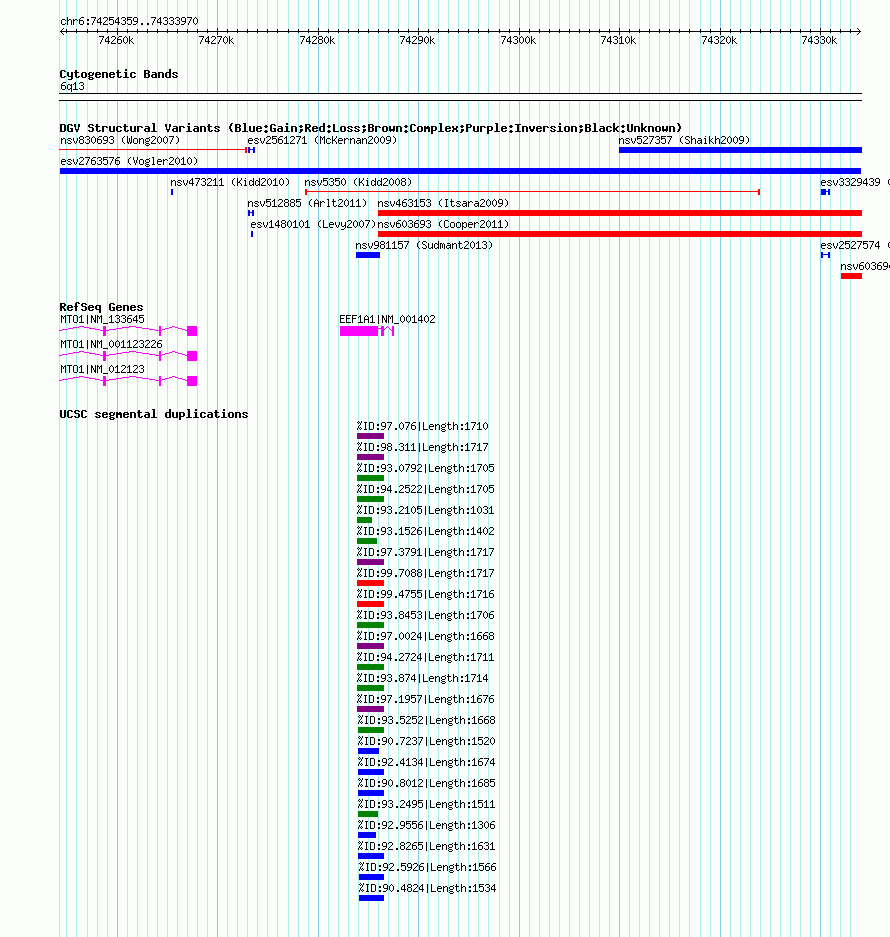The image size is (890, 937).
Task: Click duplication %ID:90.8012|Length:1685
Action: tap(427, 783)
